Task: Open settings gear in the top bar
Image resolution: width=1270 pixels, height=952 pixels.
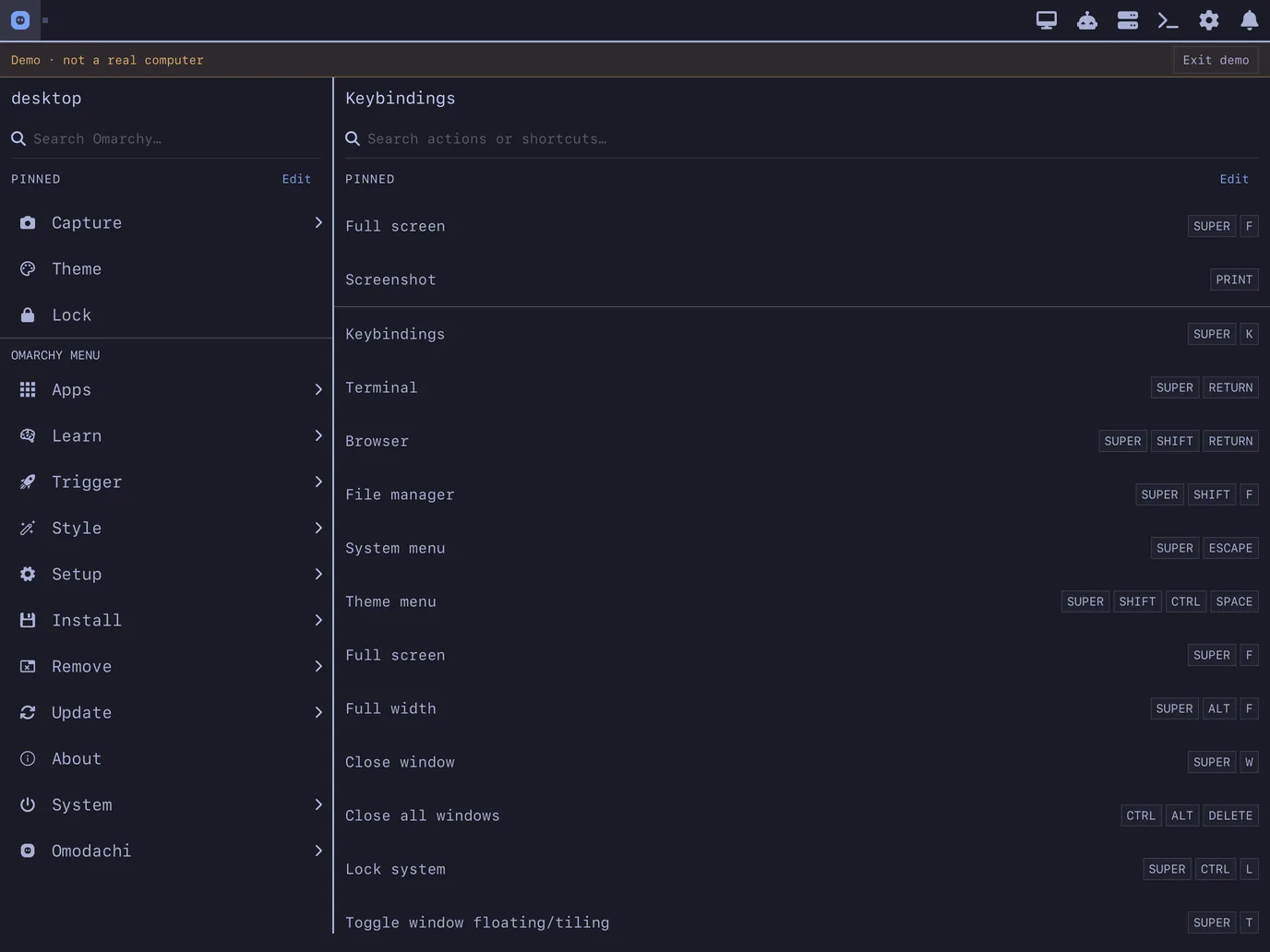Action: pos(1209,20)
